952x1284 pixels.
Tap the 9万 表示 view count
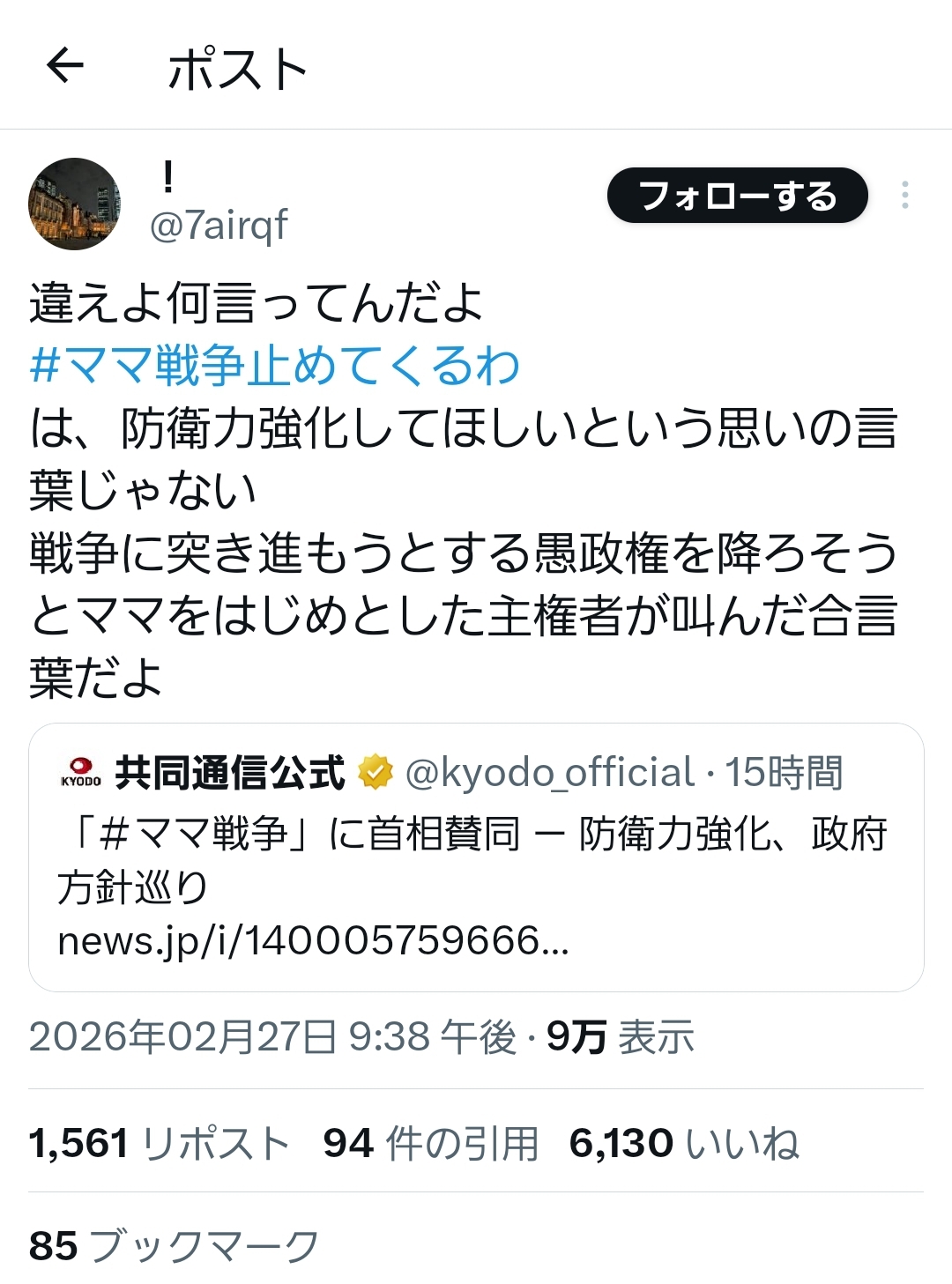(621, 1036)
